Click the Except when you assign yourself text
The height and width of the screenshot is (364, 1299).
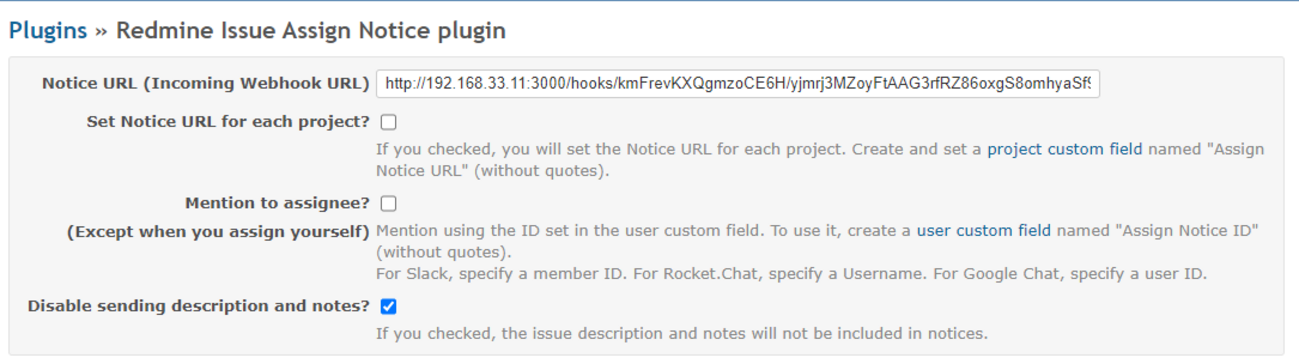(x=219, y=232)
